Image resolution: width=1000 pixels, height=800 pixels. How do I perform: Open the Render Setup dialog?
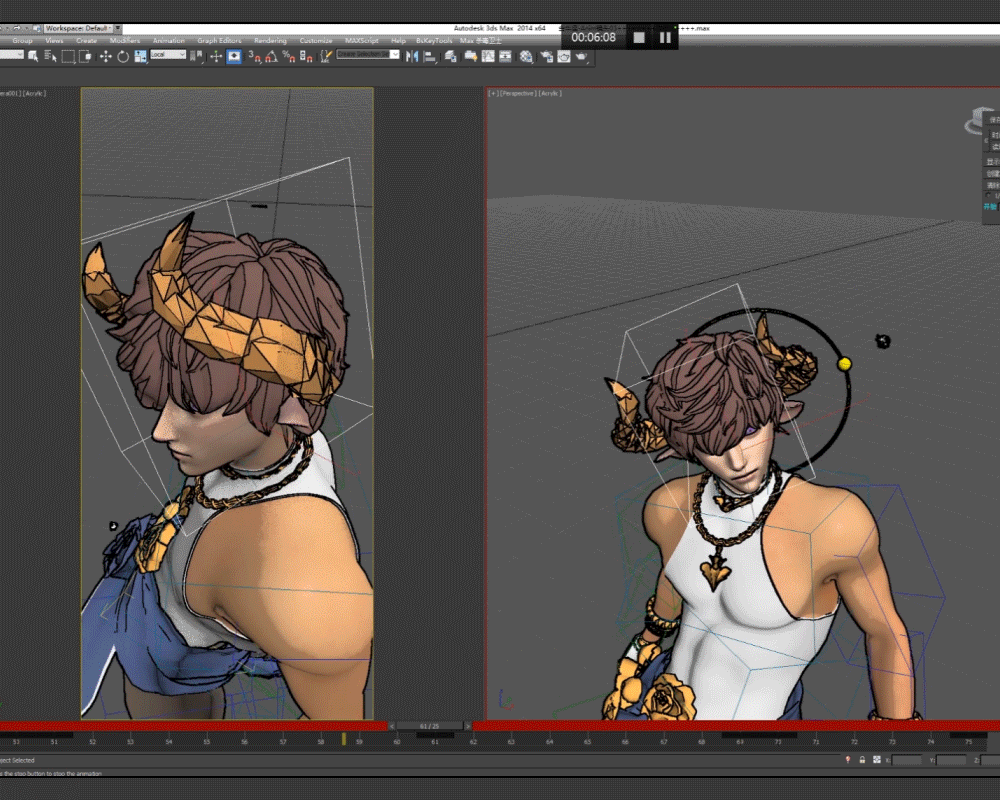(x=547, y=56)
